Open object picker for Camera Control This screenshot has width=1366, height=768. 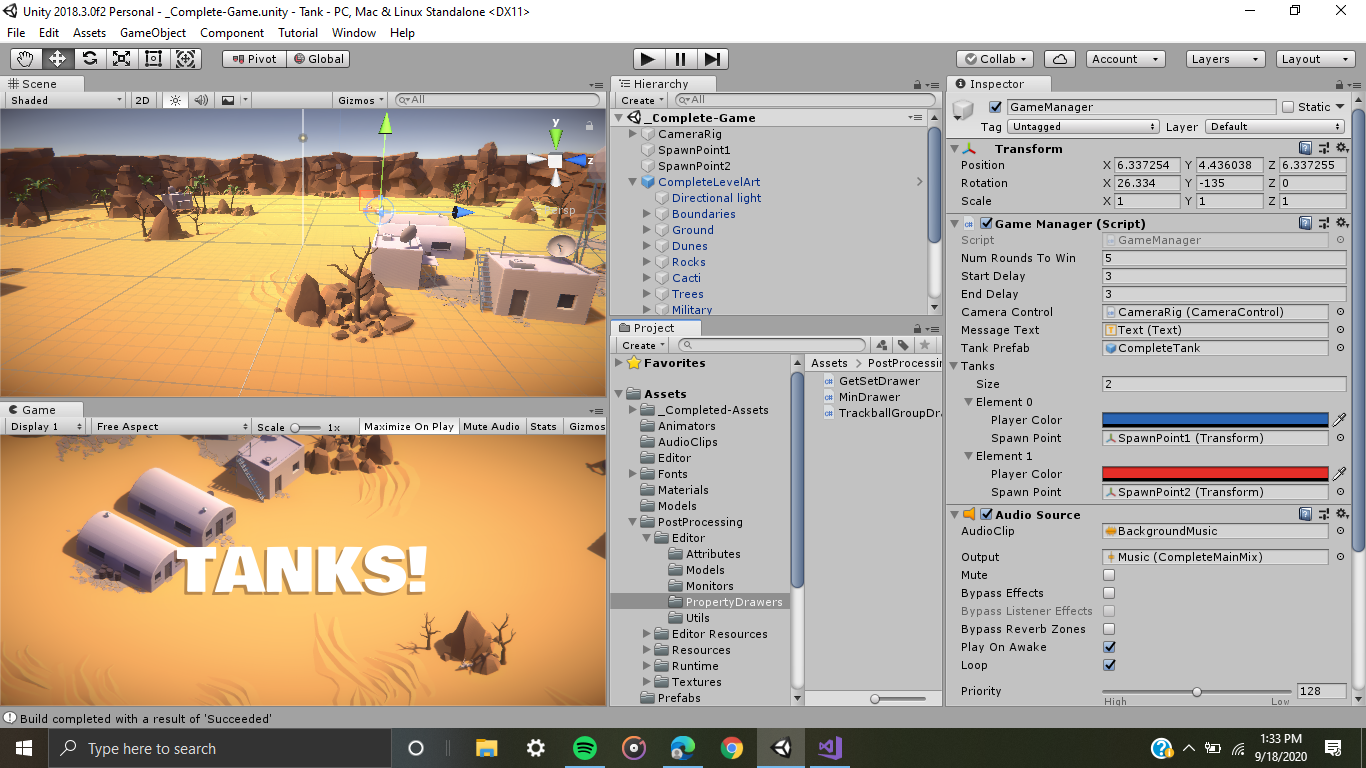click(1340, 312)
